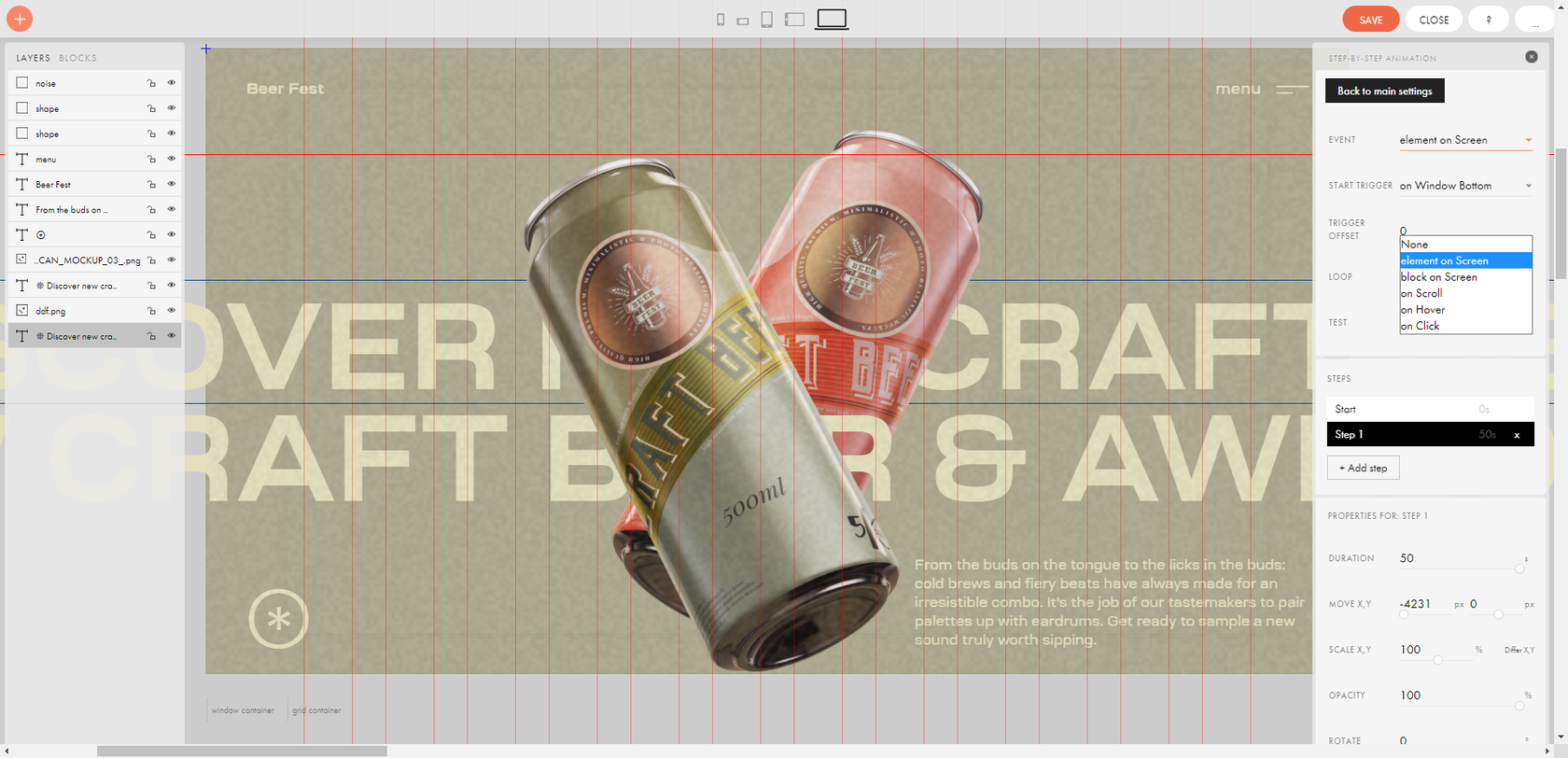The height and width of the screenshot is (758, 1568).
Task: Switch to landscape tablet screen view
Action: pos(794,20)
